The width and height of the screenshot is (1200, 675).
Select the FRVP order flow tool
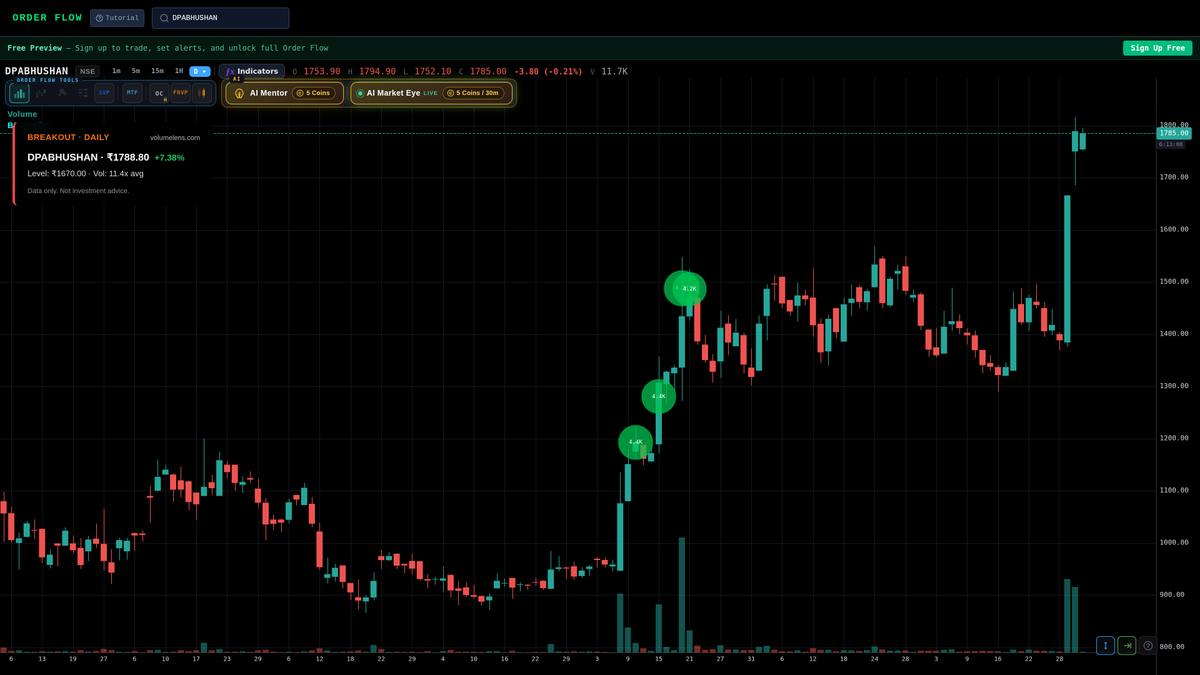tap(180, 93)
